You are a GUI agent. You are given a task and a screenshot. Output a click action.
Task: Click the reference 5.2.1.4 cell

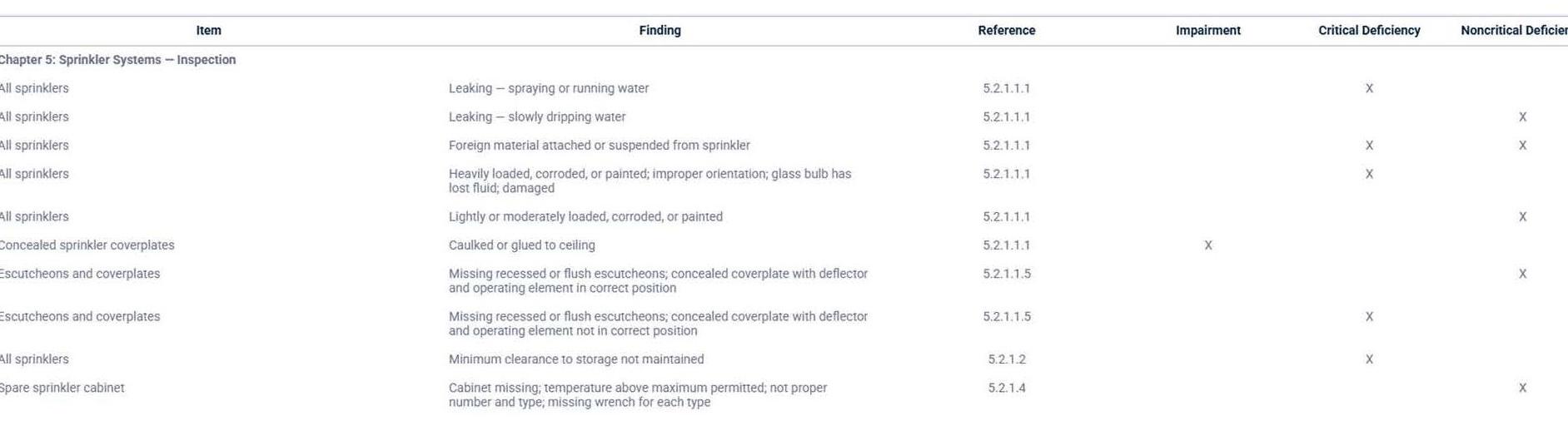pos(1006,388)
